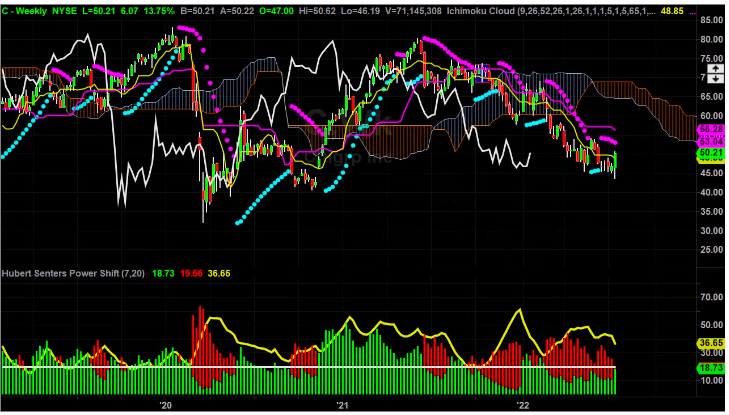Viewport: 729px width, 415px height.
Task: Click the "6.07" net change value
Action: pyautogui.click(x=129, y=10)
